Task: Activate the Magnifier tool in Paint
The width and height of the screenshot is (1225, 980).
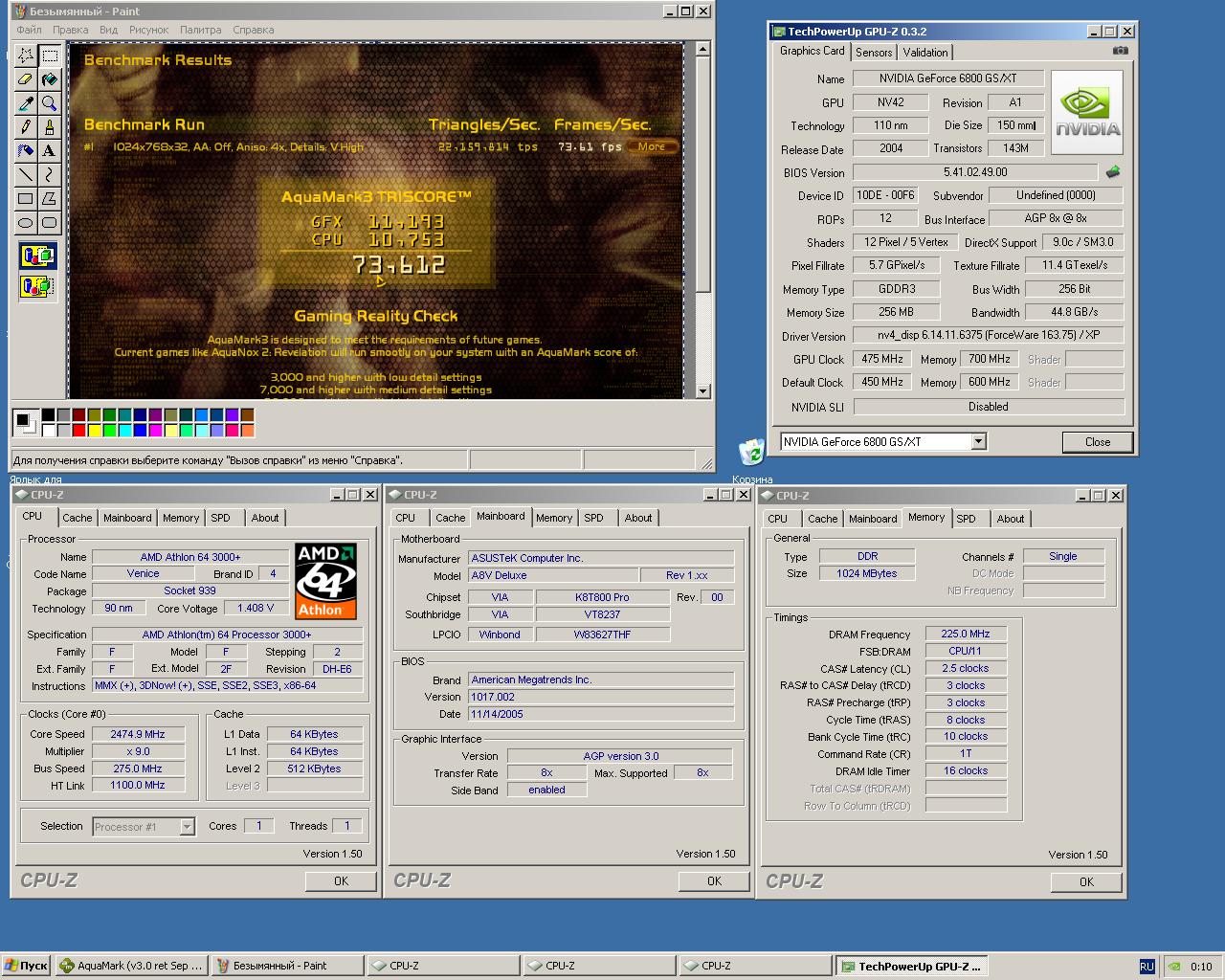Action: [x=50, y=103]
